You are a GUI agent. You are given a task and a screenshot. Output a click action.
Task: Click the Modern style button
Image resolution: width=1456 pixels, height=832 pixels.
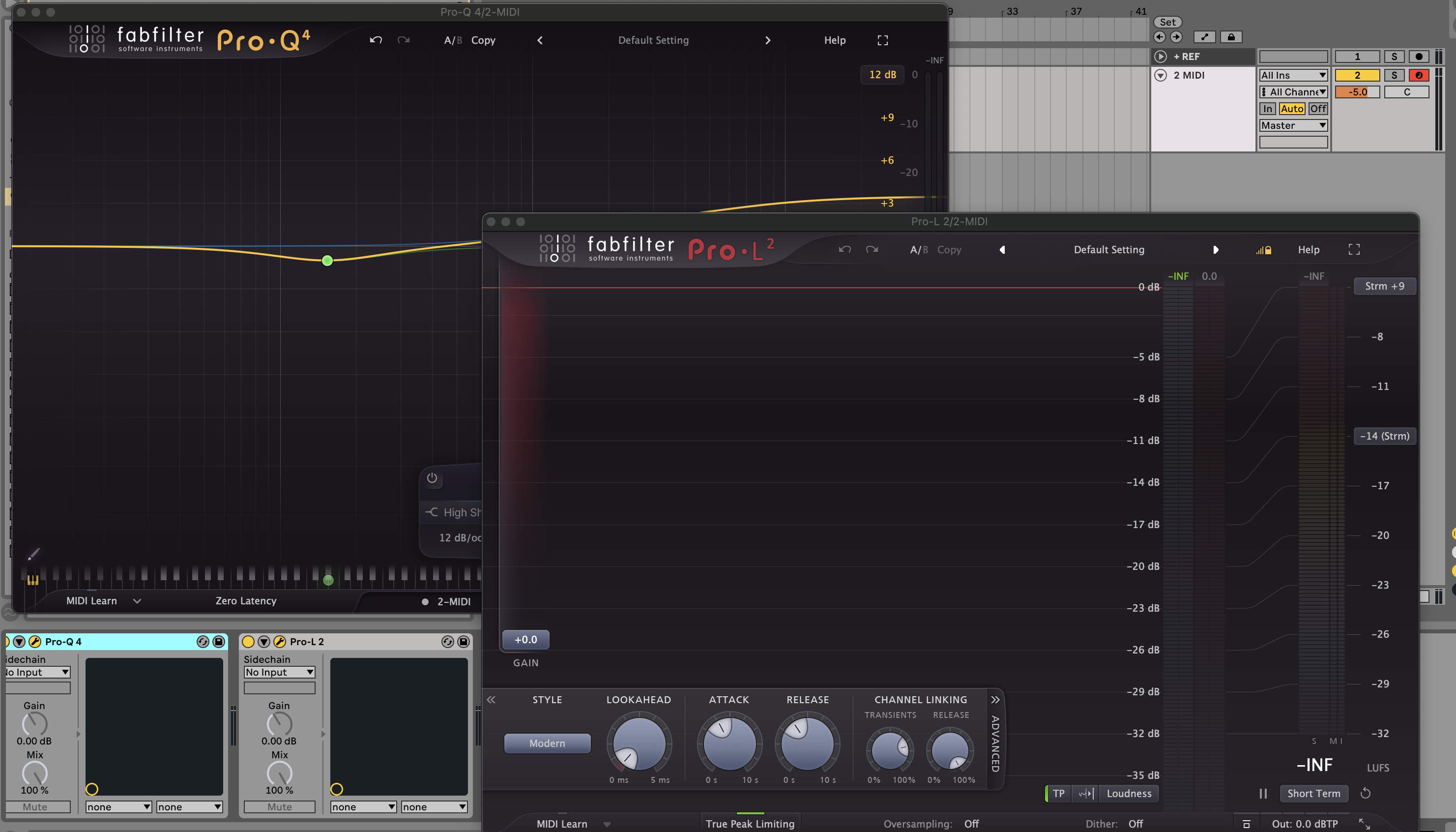tap(547, 743)
